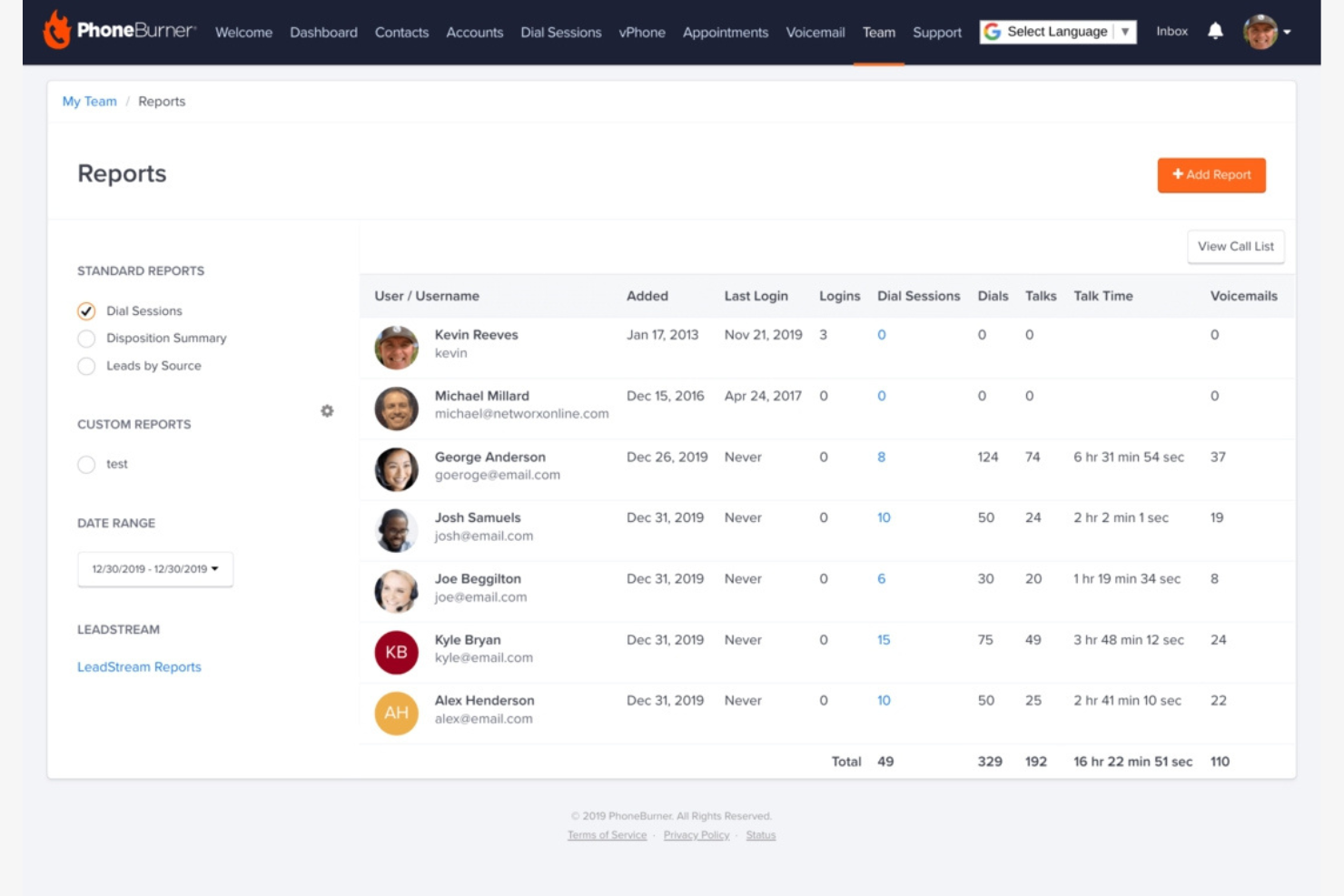Switch to the Contacts tab
1344x896 pixels.
click(402, 33)
